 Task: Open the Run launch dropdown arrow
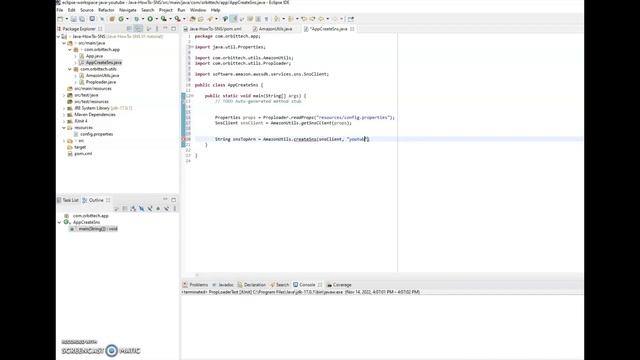(156, 19)
